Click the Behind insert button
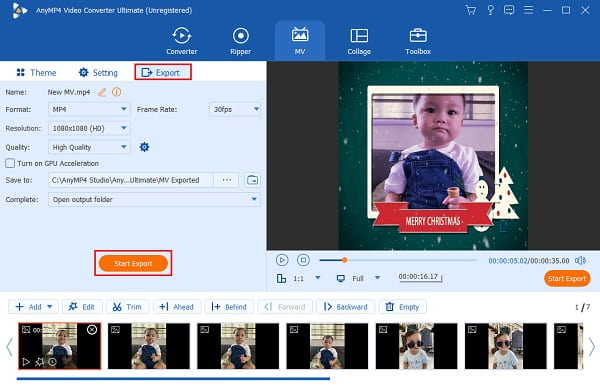The height and width of the screenshot is (388, 600). tap(229, 307)
